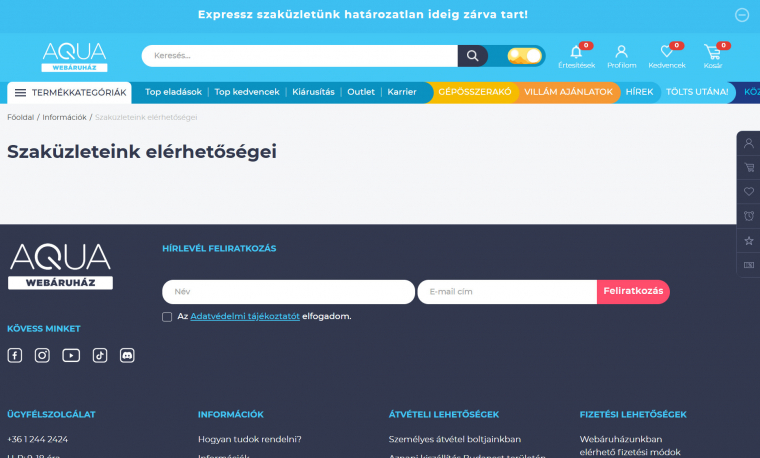
Task: Open the Discord social icon
Action: (127, 355)
